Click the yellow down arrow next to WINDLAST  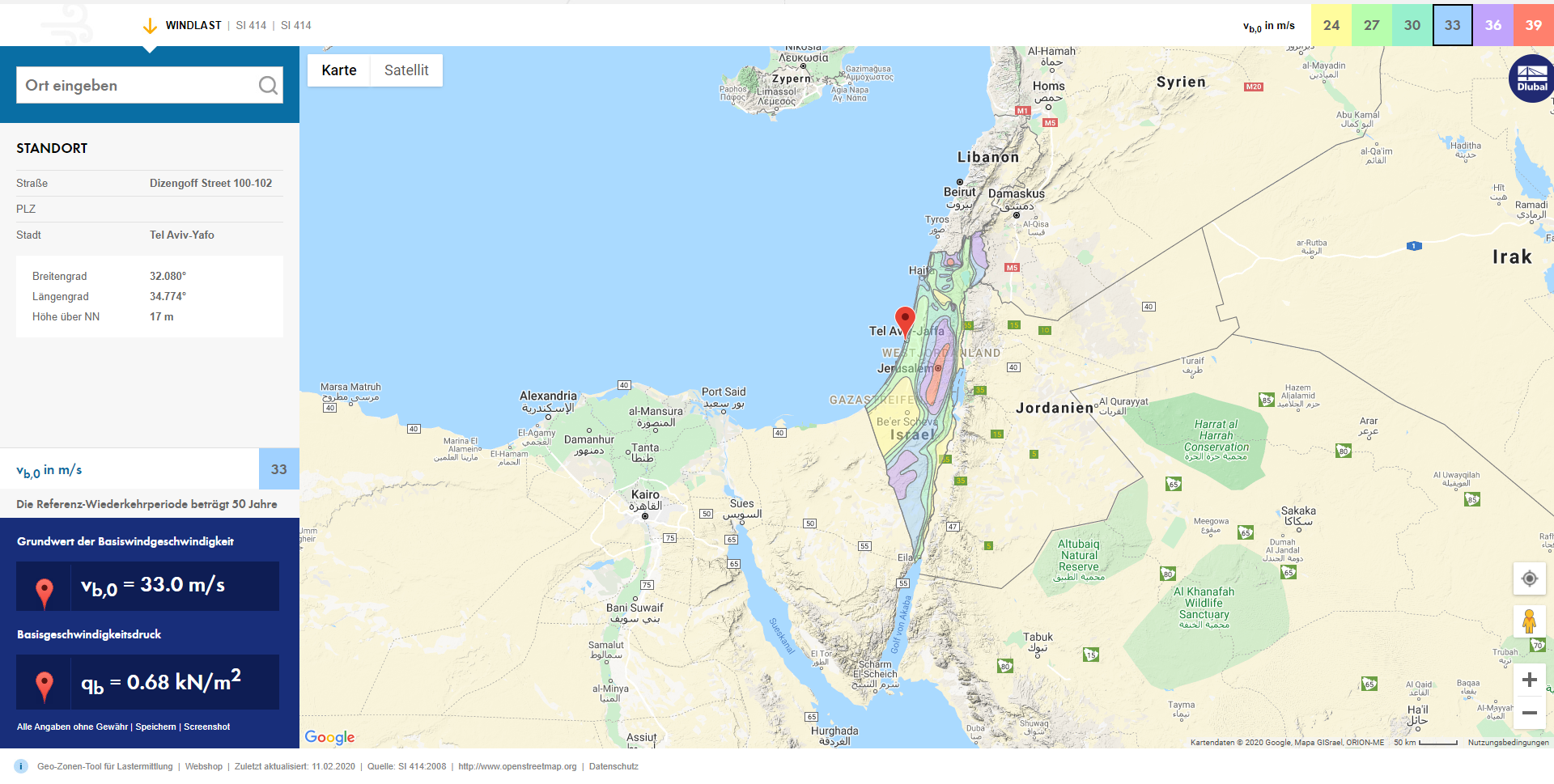(150, 26)
